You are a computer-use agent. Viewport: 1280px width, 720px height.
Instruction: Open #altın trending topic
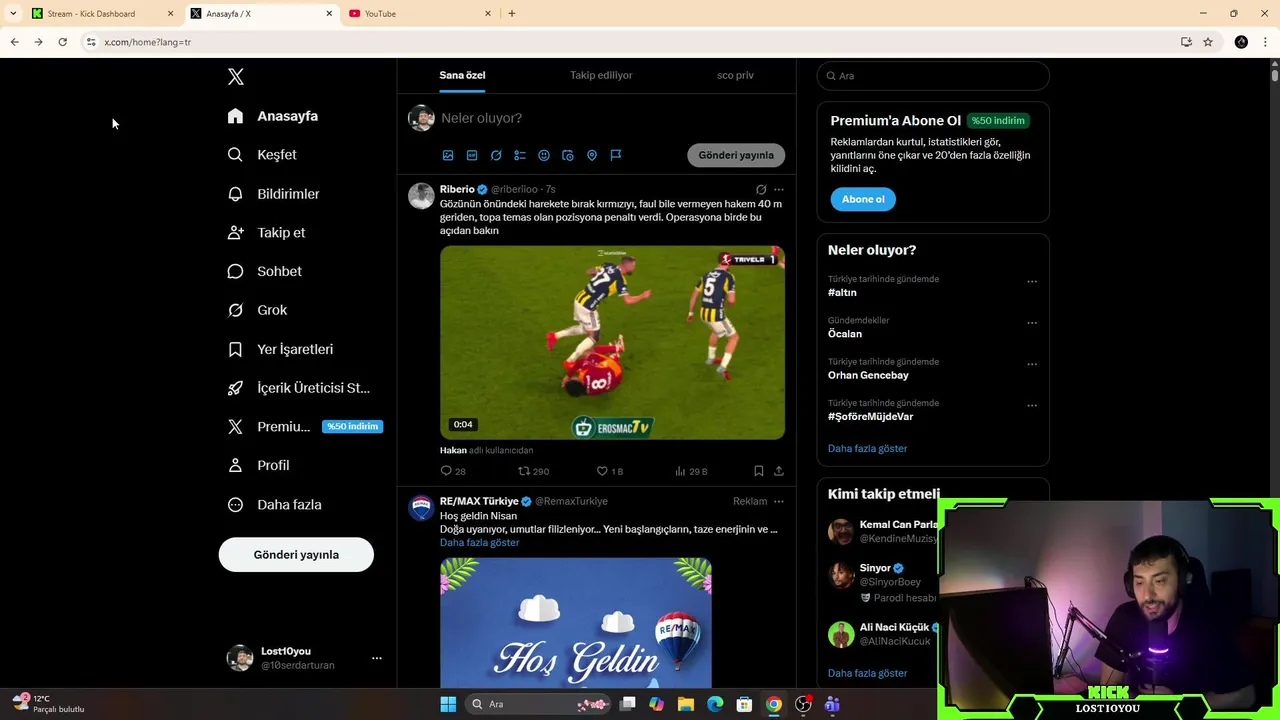point(842,293)
